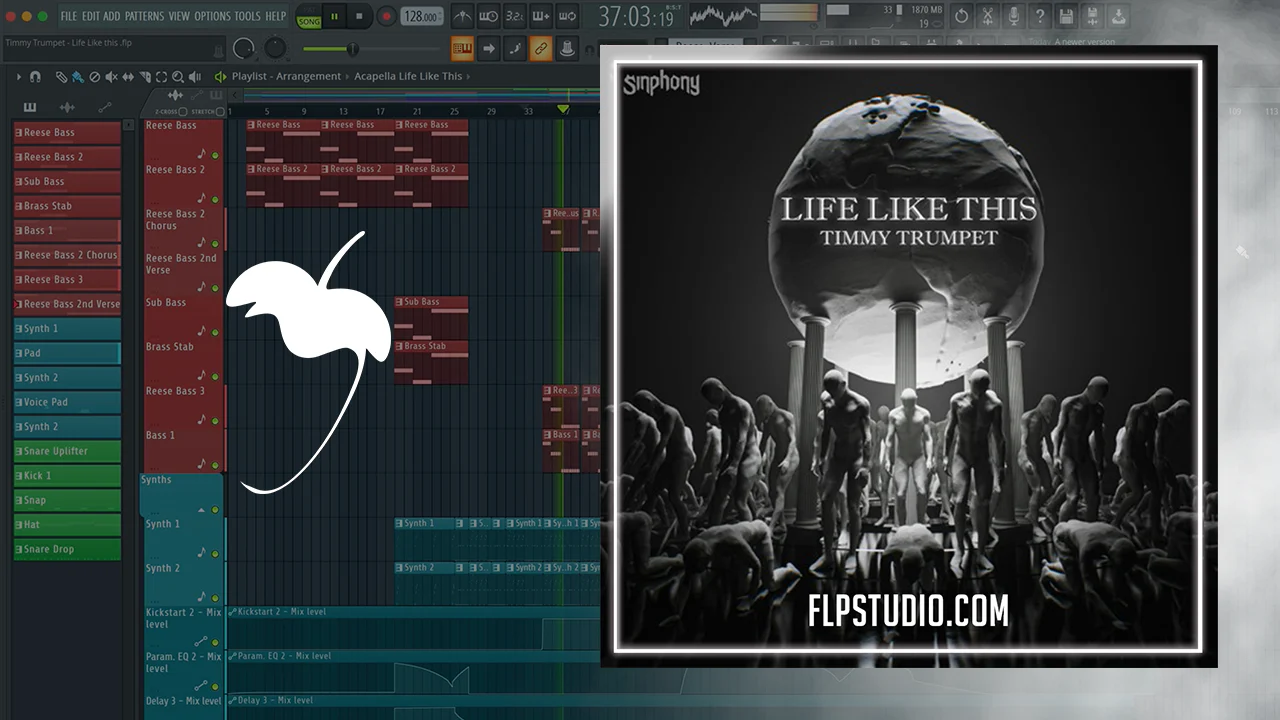Select the playlist Playback speaker tool

[194, 77]
